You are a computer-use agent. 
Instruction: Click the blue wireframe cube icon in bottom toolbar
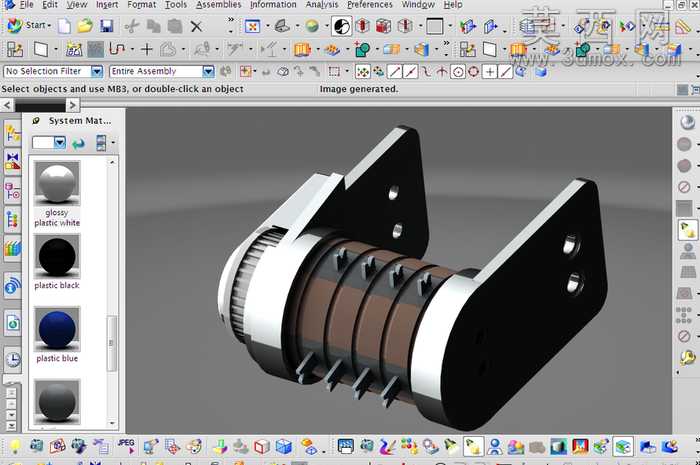click(284, 446)
